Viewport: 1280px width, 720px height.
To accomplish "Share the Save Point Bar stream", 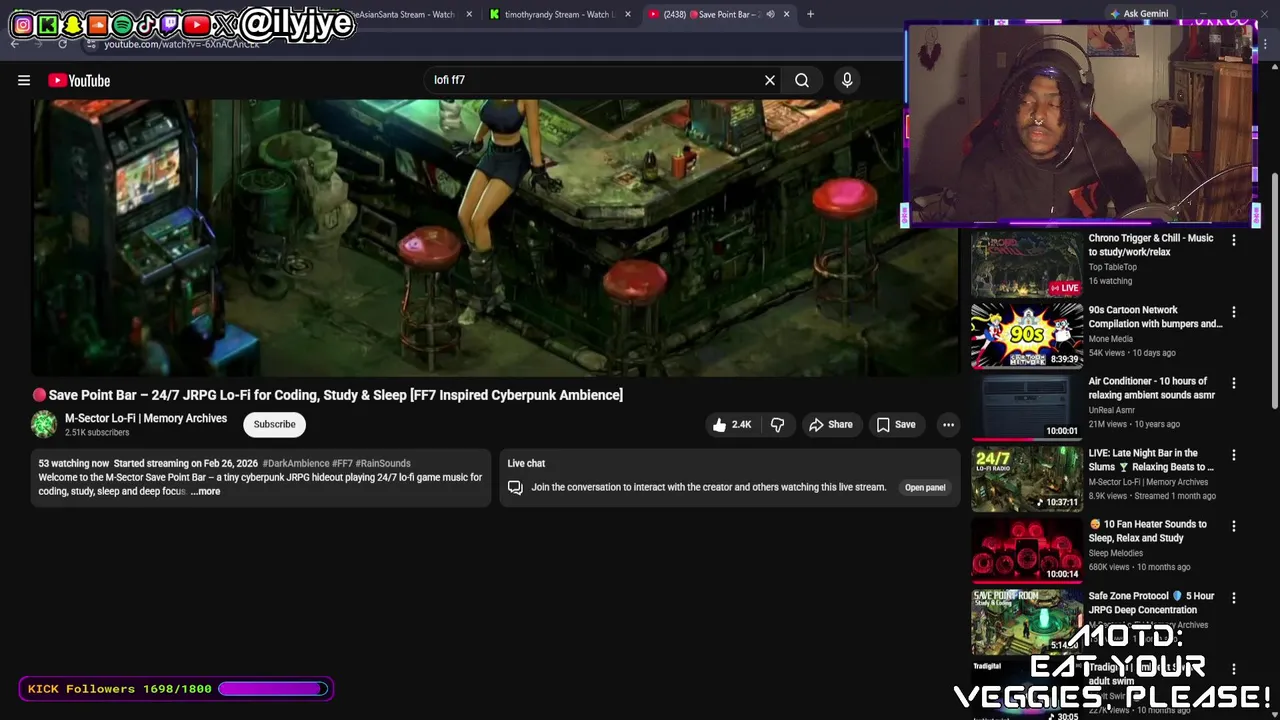I will pyautogui.click(x=830, y=425).
